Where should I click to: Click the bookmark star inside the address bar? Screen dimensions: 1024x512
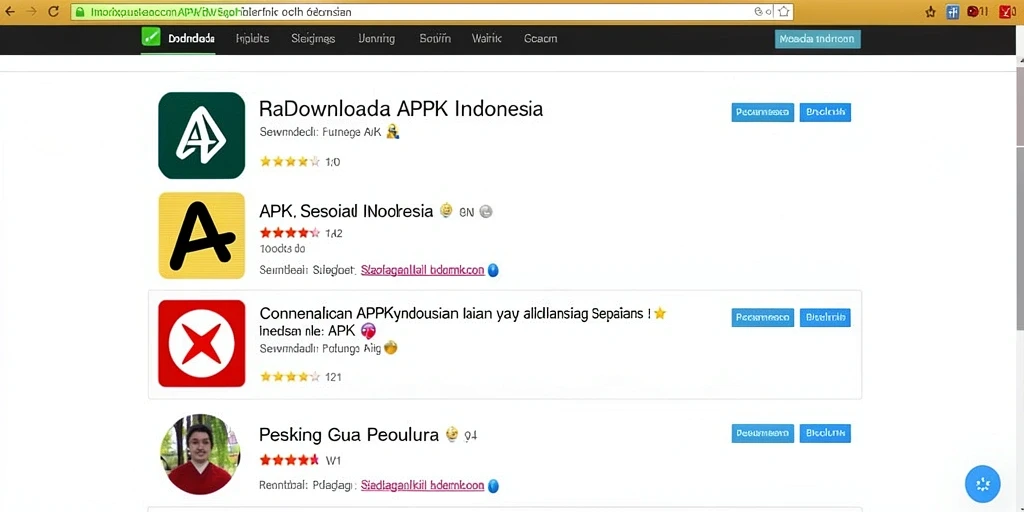[784, 12]
